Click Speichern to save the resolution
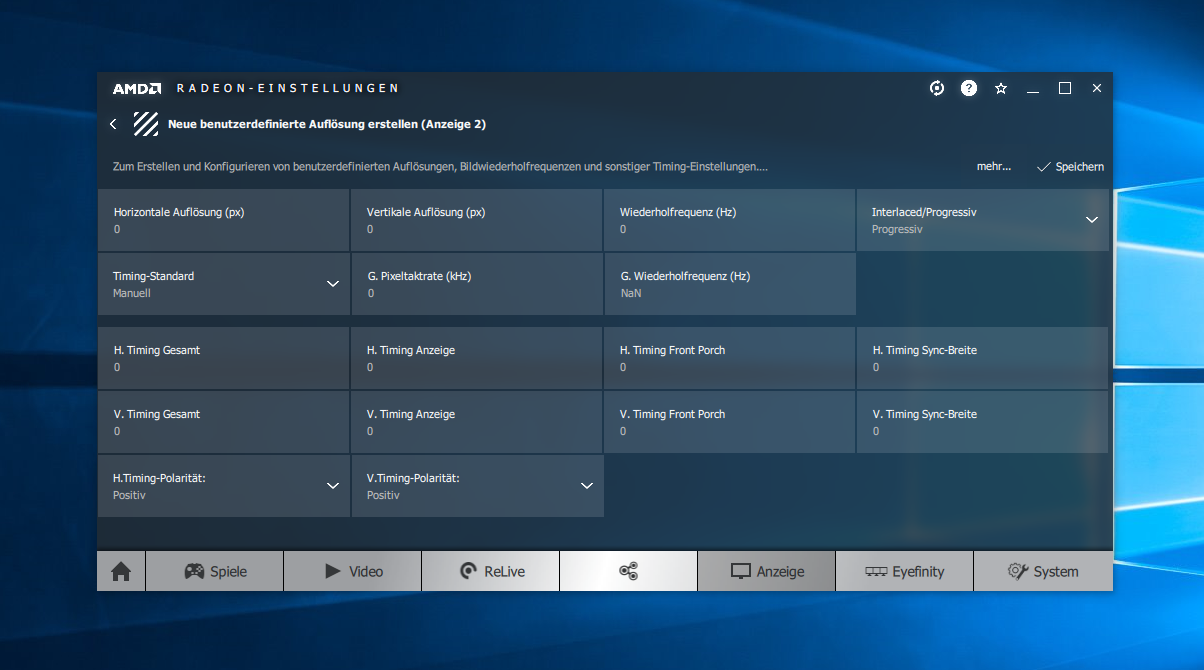This screenshot has height=670, width=1204. [1070, 167]
